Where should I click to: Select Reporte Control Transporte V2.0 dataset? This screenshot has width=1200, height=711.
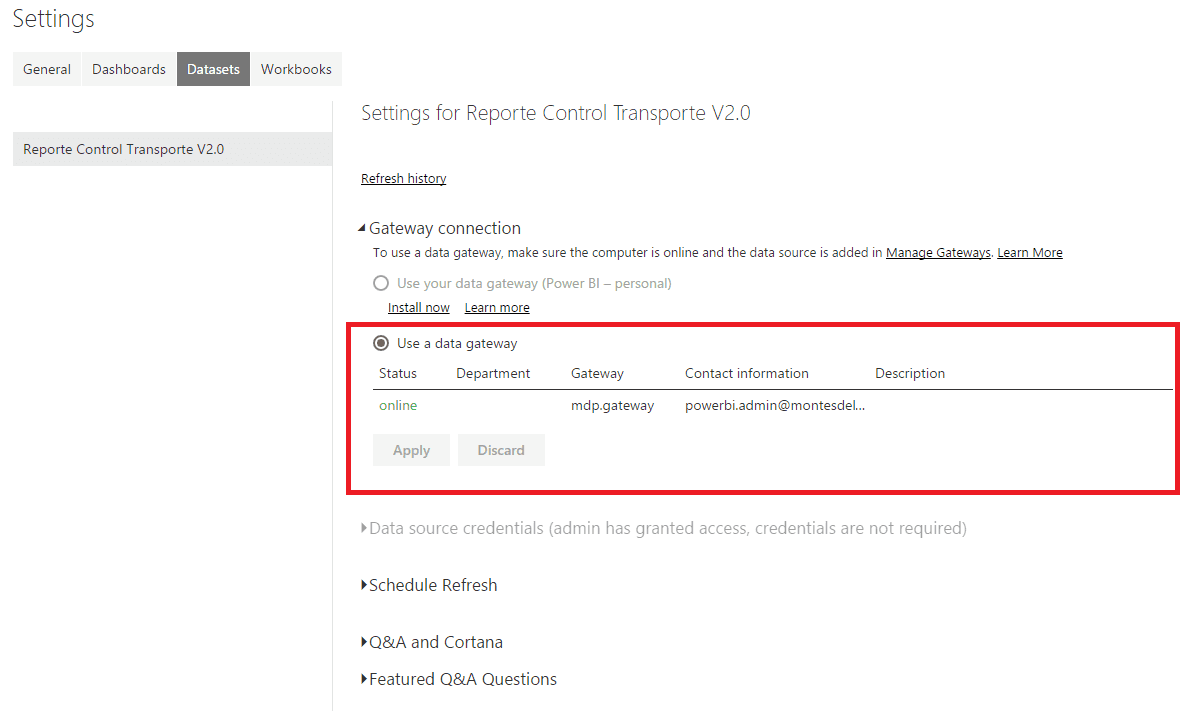(172, 149)
